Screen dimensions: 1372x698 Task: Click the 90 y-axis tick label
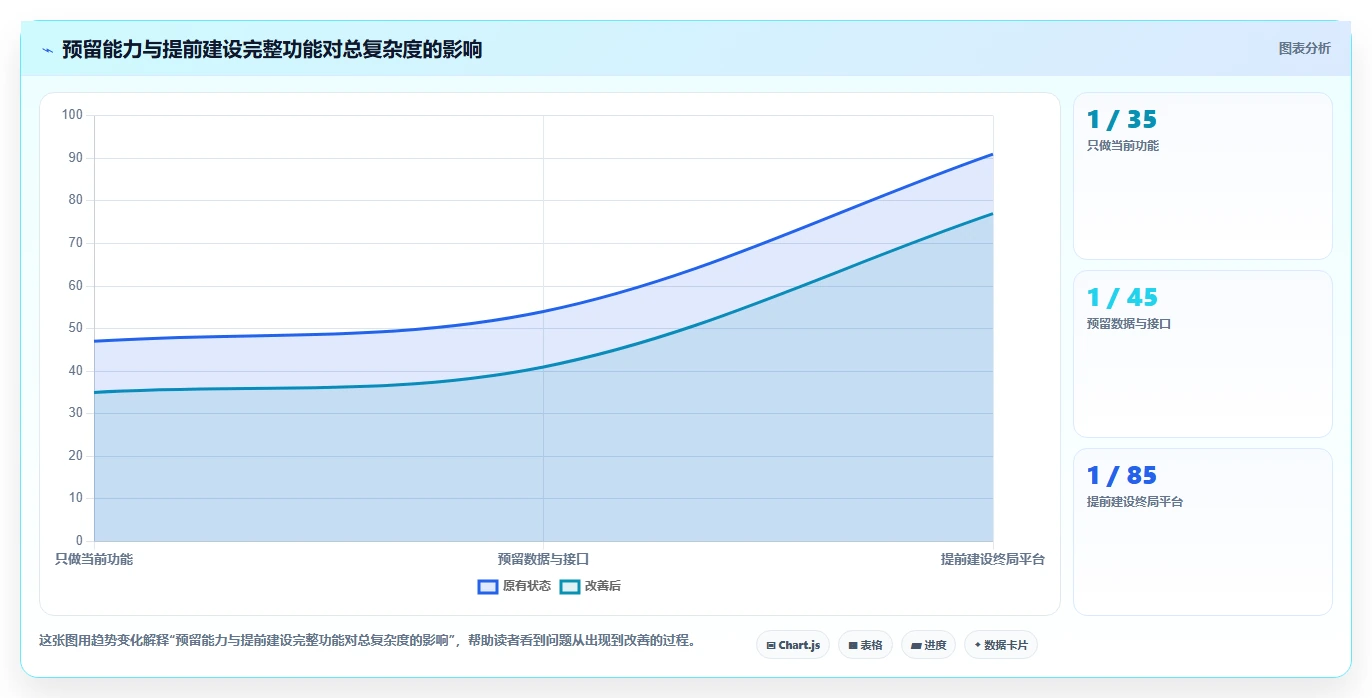coord(75,158)
